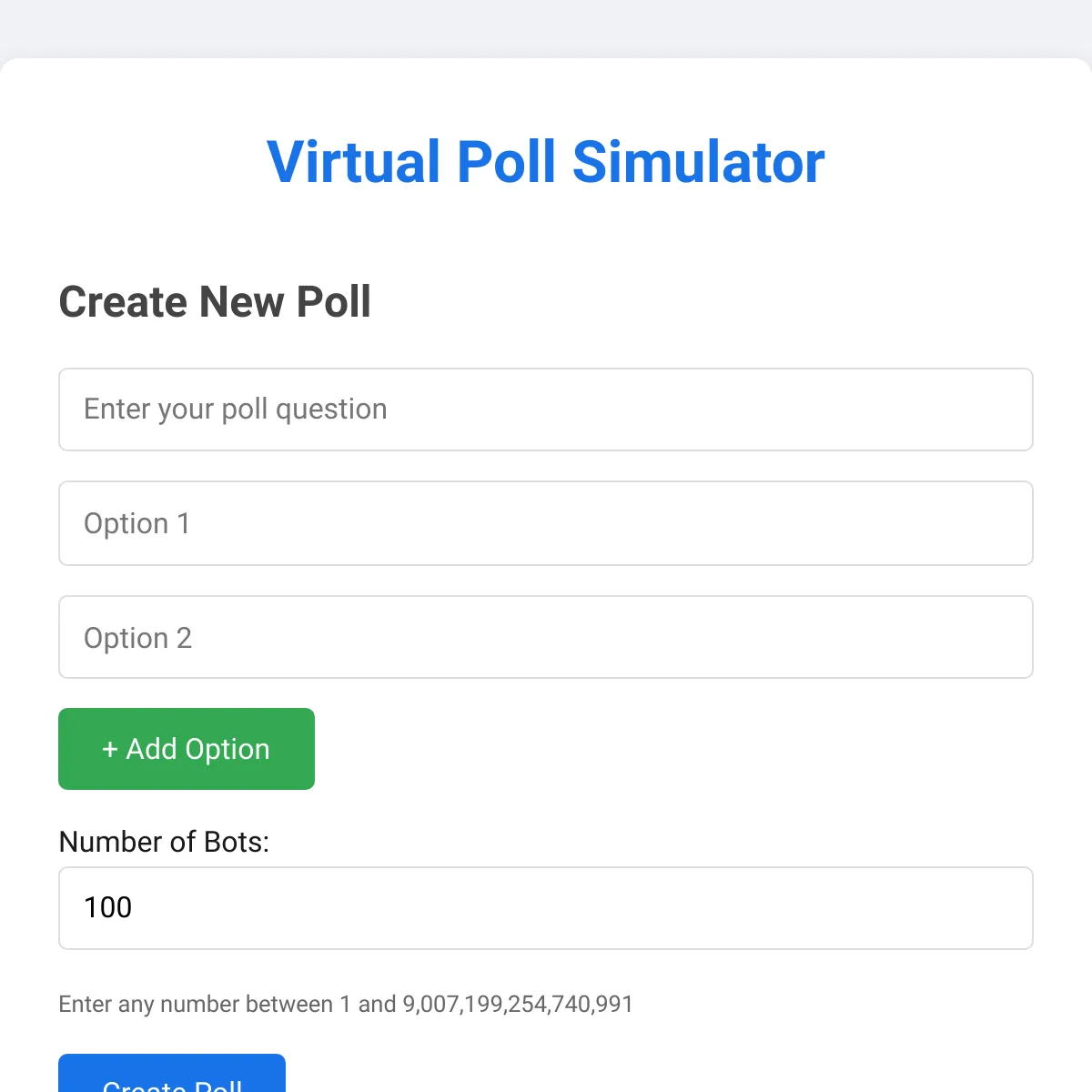1092x1092 pixels.
Task: Click the 'Number of Bots:' label
Action: pos(164,842)
